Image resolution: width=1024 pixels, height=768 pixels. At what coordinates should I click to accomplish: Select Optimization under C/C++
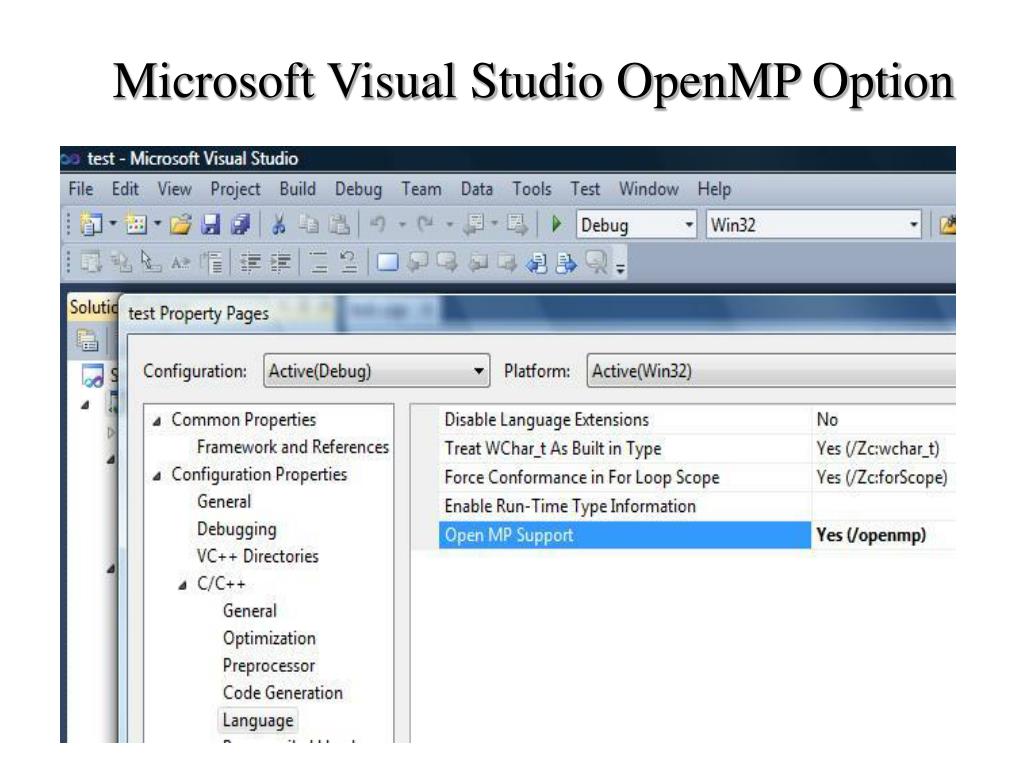tap(269, 638)
